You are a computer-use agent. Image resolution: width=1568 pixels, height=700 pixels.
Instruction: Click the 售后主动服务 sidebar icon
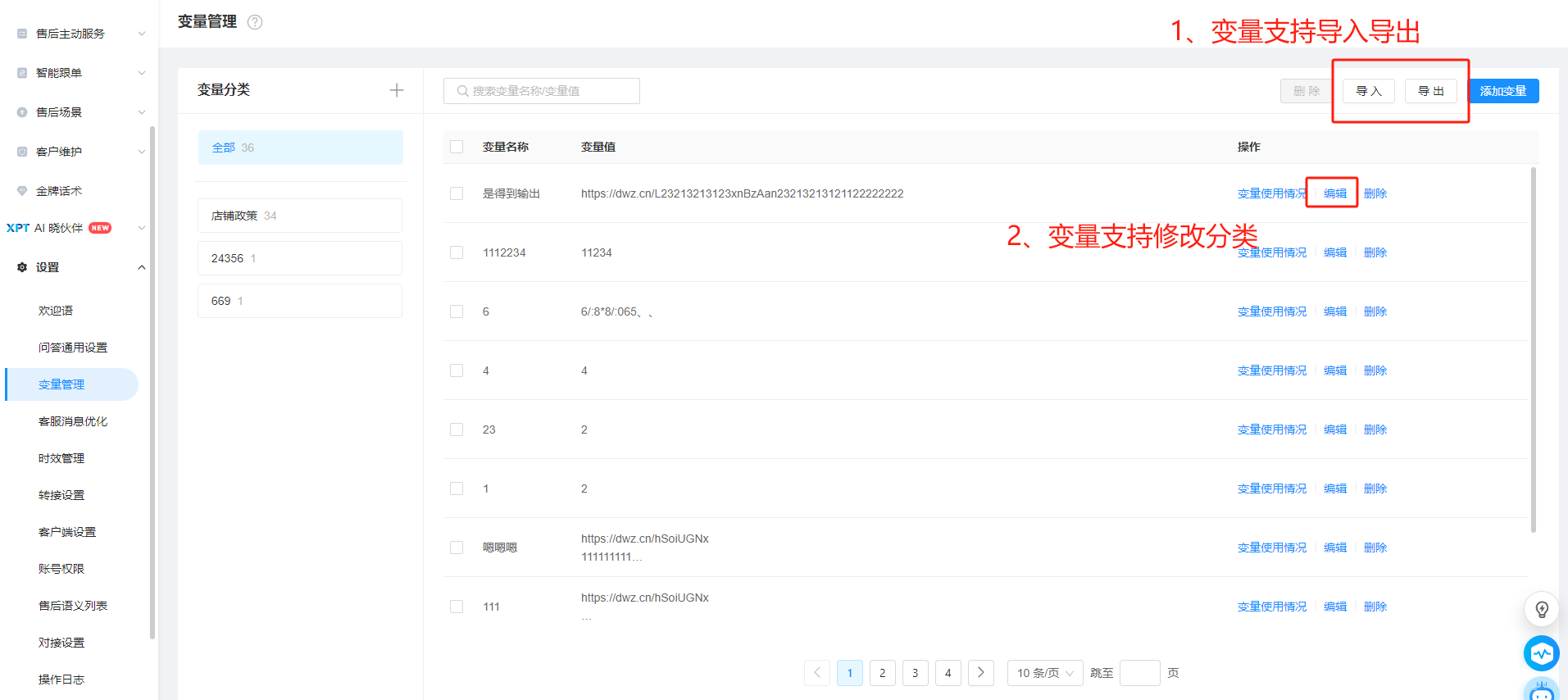coord(22,34)
